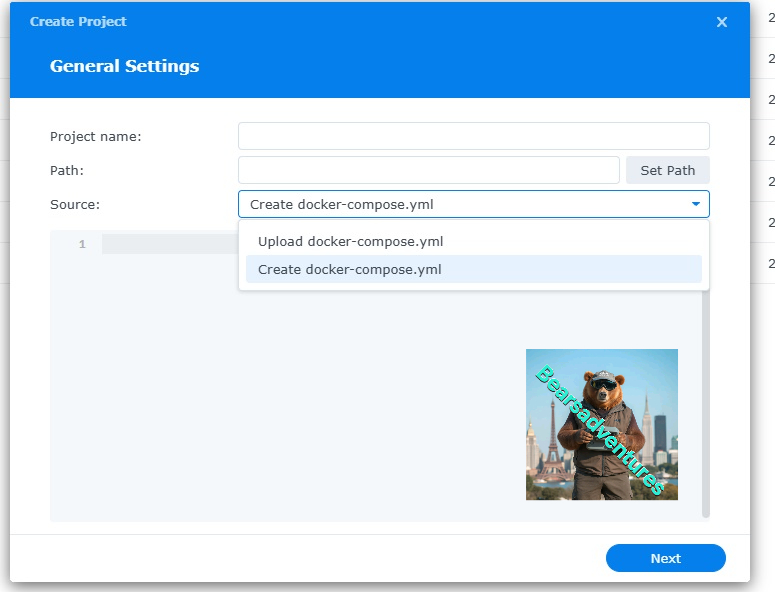
Task: Click the Bearsadventures watermark text
Action: pos(601,431)
